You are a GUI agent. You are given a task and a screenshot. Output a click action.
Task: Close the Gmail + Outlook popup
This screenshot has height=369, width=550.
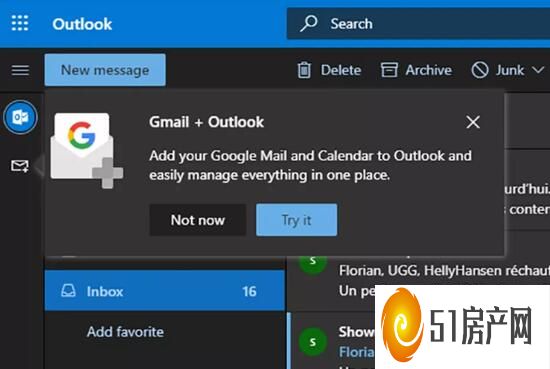pyautogui.click(x=473, y=122)
